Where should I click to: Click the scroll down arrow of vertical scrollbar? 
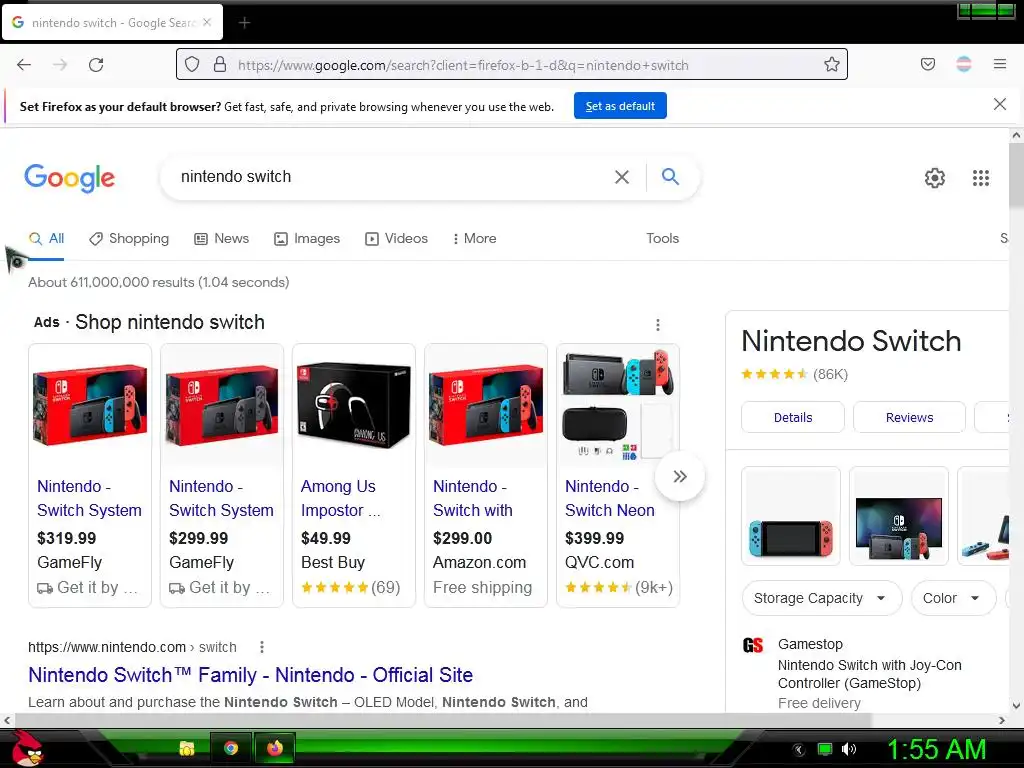pos(1016,705)
